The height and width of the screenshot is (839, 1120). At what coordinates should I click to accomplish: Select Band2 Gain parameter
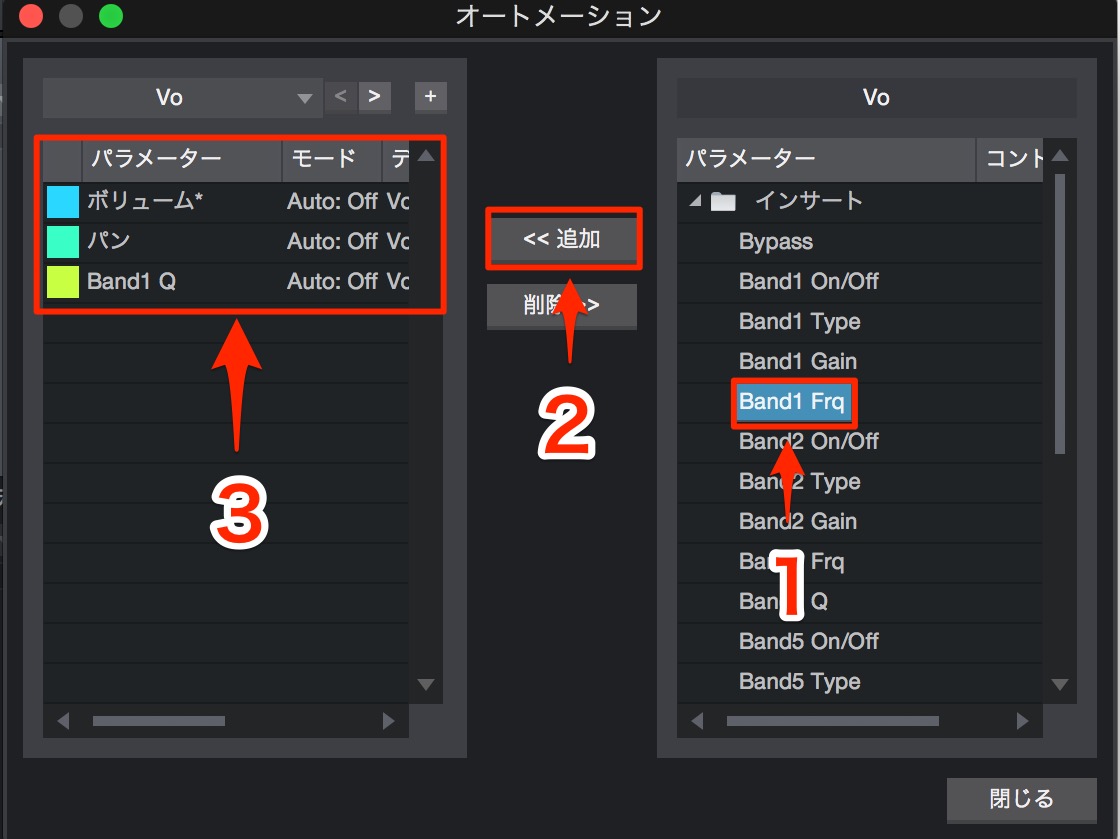[798, 521]
